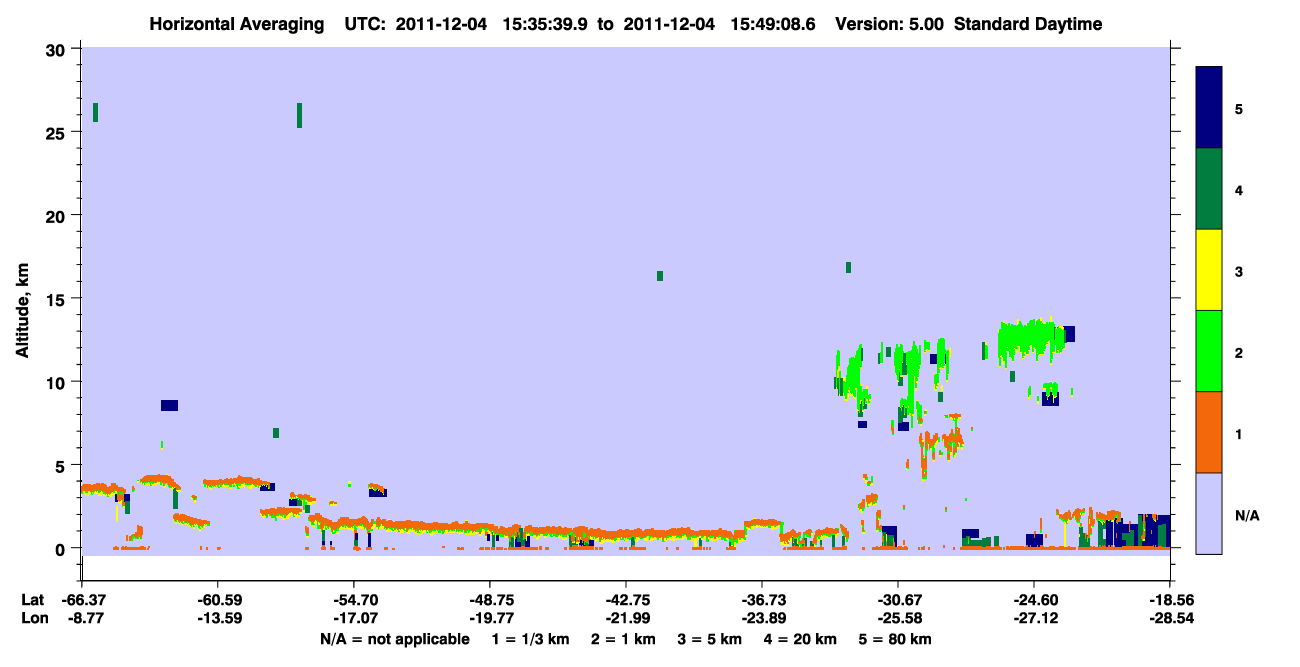The height and width of the screenshot is (667, 1300).
Task: Click longitude value -25.58
Action: [898, 618]
